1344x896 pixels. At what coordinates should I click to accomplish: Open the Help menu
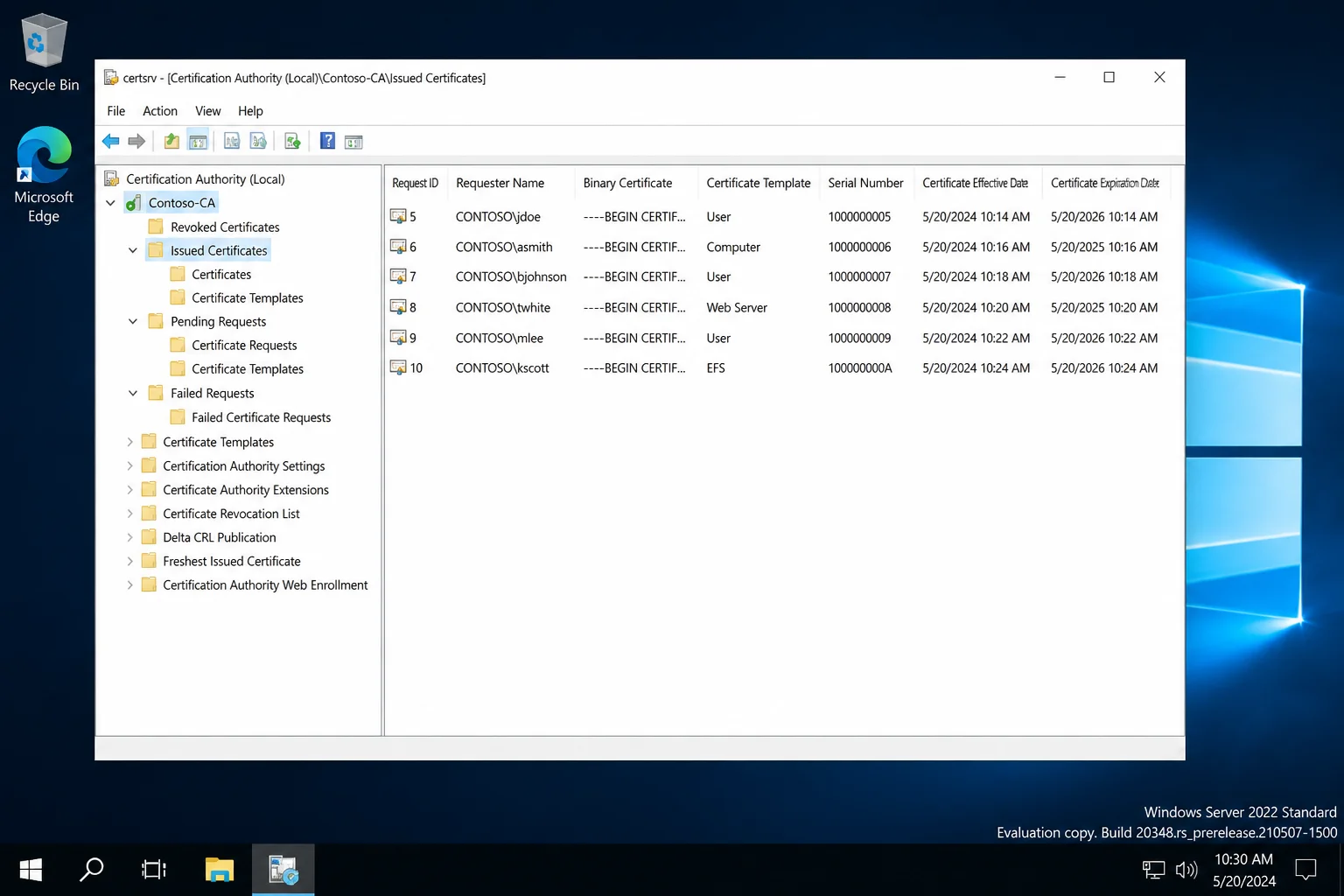[x=250, y=111]
